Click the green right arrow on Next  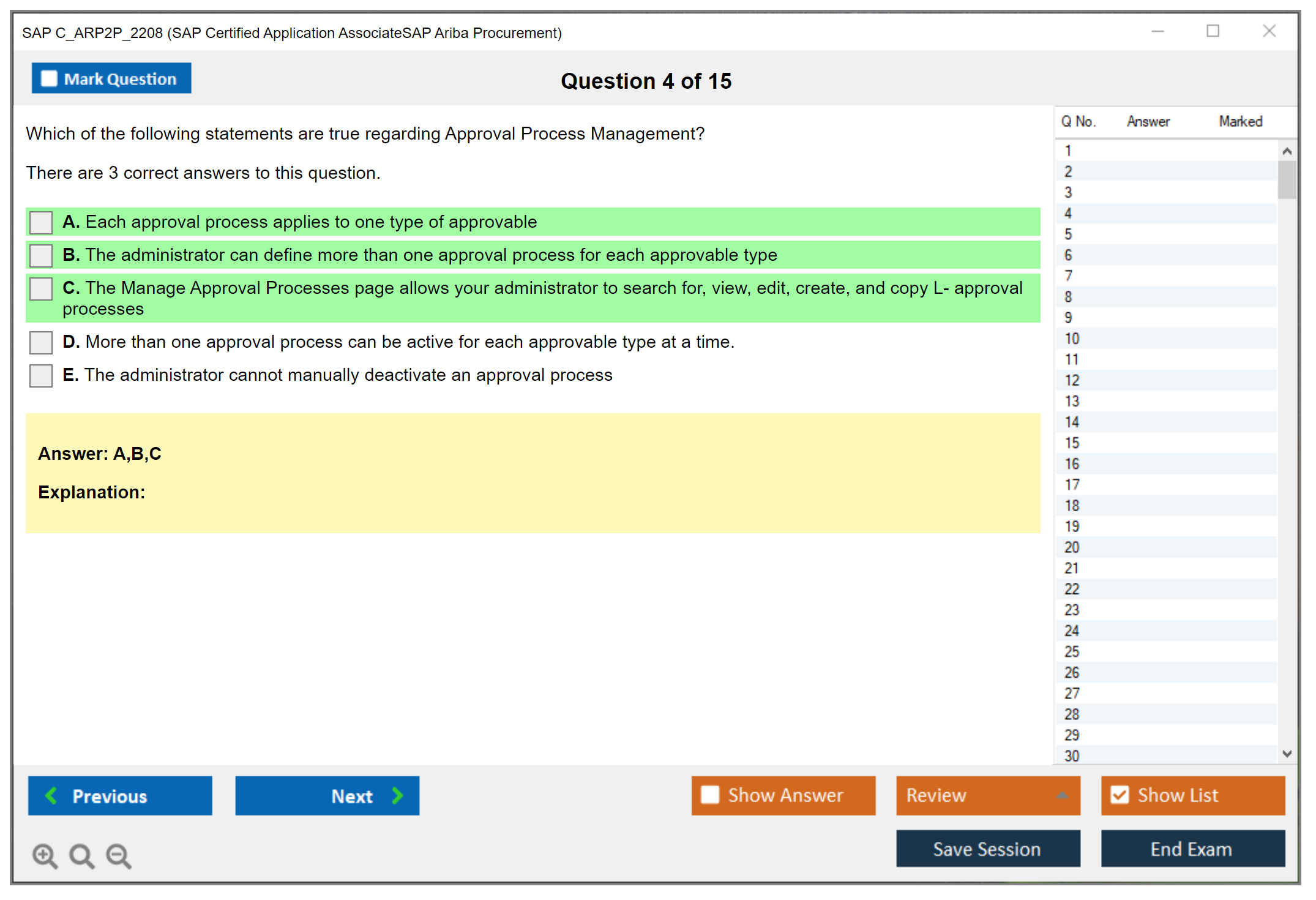click(x=397, y=795)
